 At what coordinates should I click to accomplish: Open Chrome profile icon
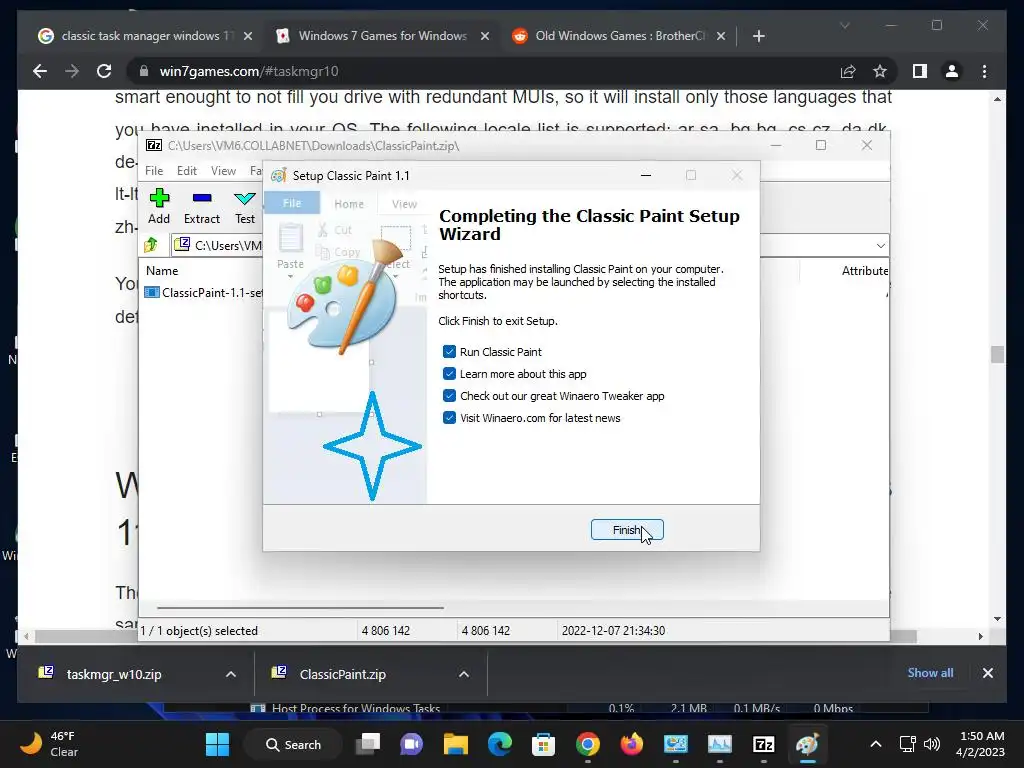click(952, 71)
